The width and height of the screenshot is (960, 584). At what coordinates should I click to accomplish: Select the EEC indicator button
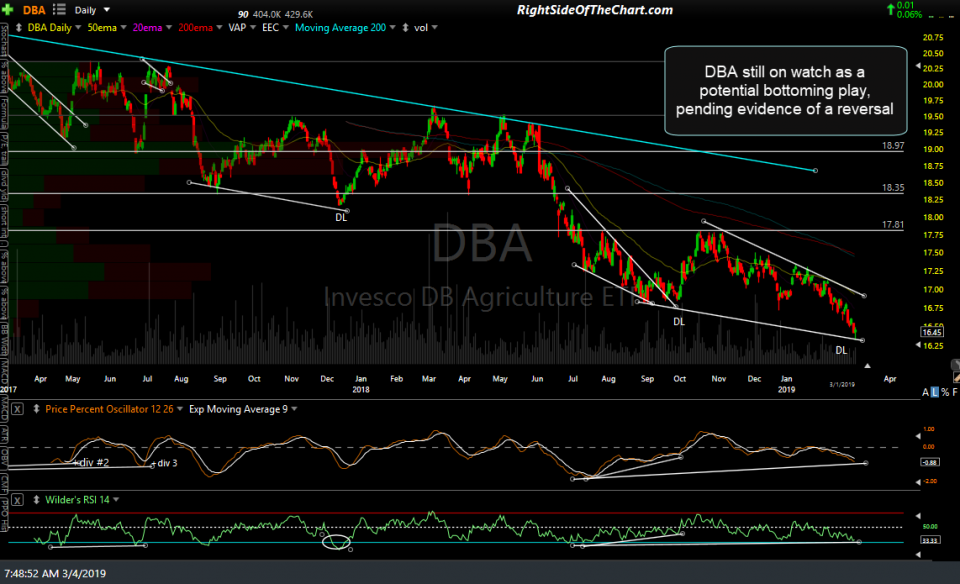click(272, 28)
